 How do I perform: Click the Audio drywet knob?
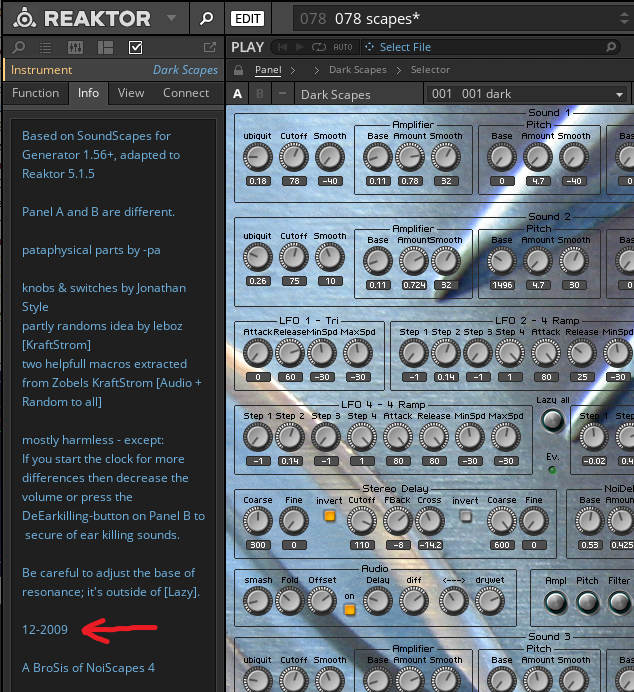click(489, 602)
